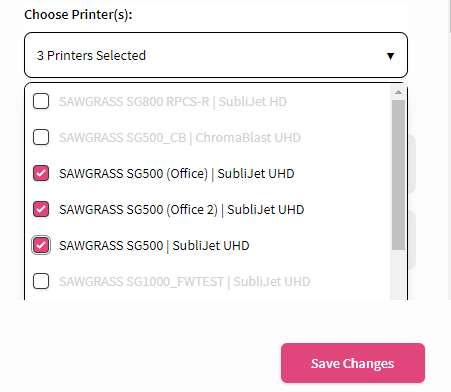Pick the SG500 (Office 2) SubliJet UHD entry text
The height and width of the screenshot is (392, 451).
[182, 209]
